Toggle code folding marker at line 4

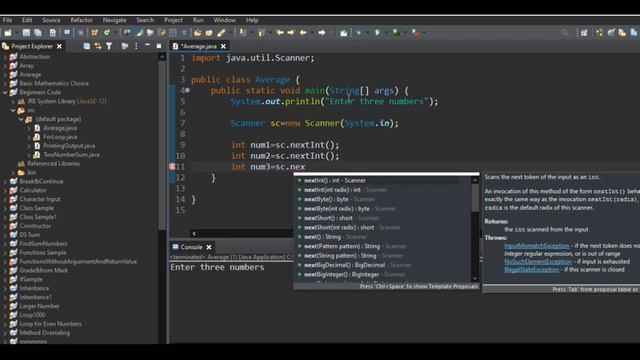(187, 90)
